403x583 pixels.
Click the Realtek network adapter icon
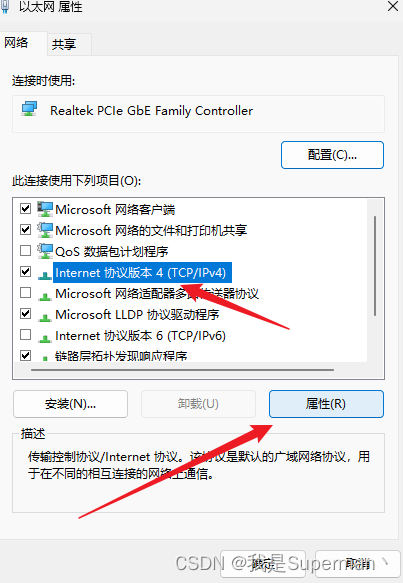coord(29,109)
